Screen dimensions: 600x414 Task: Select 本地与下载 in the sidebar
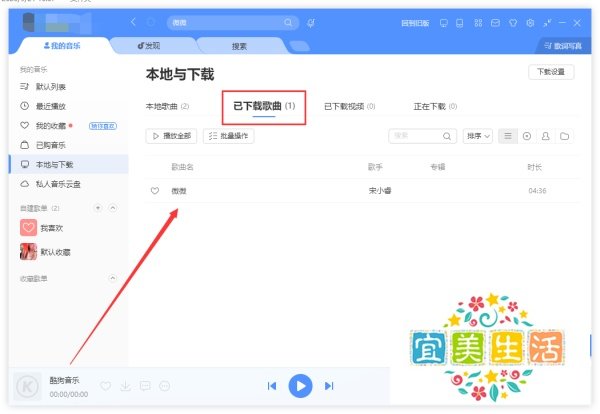coord(68,165)
